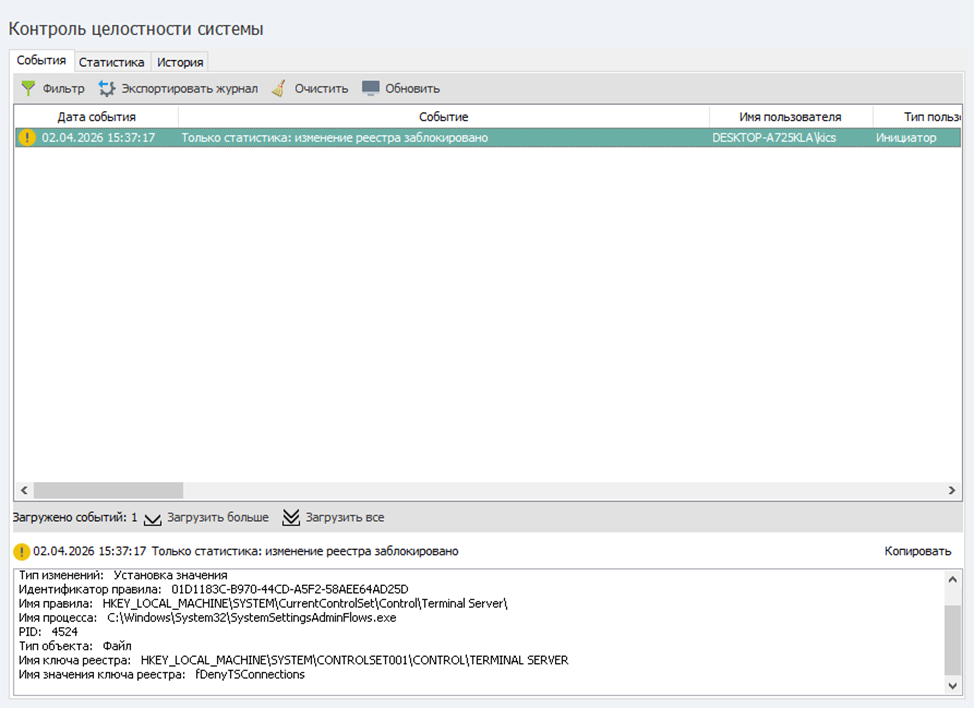Click the Загрузить все link
The width and height of the screenshot is (974, 708).
click(x=345, y=518)
